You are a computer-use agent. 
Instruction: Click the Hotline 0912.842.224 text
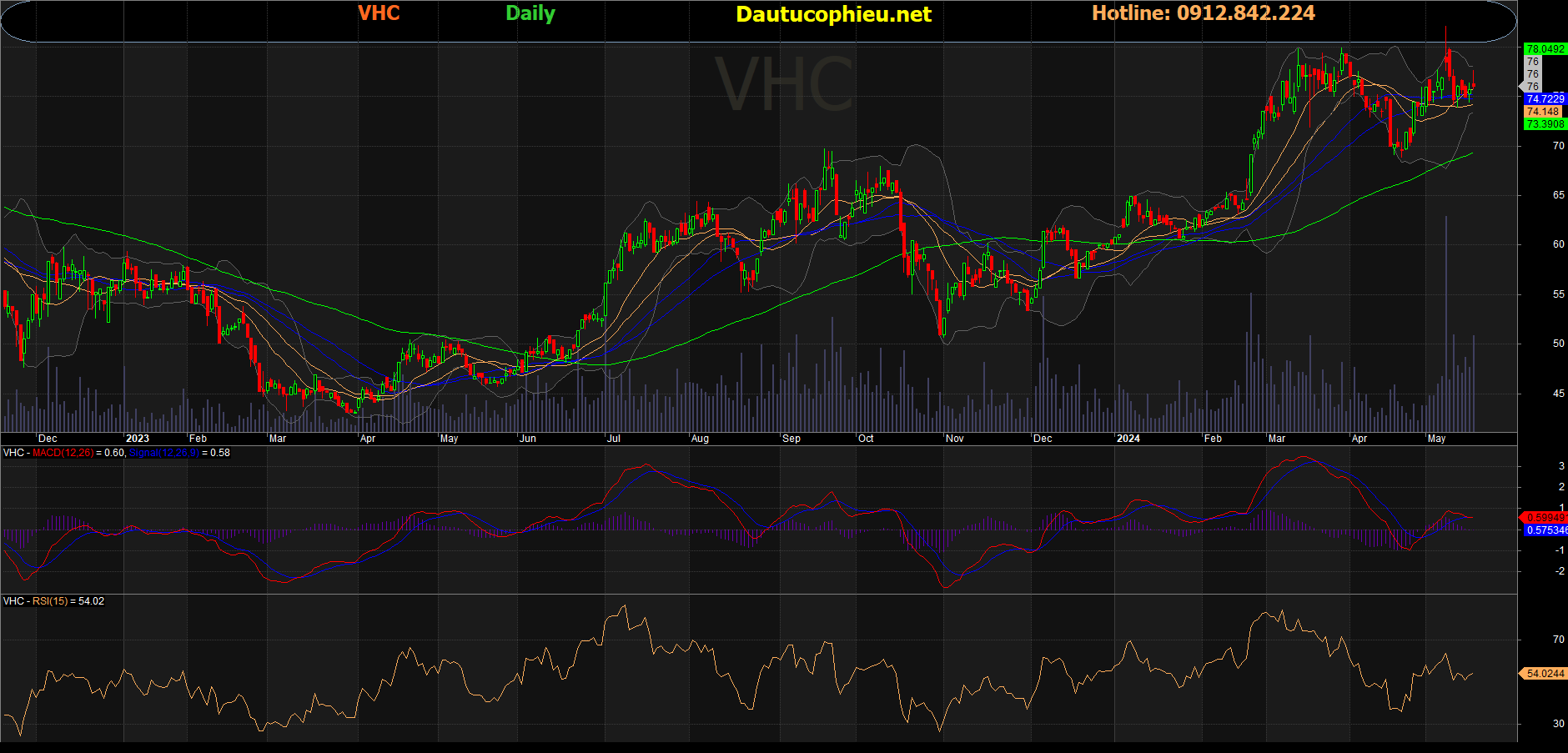click(x=1203, y=13)
